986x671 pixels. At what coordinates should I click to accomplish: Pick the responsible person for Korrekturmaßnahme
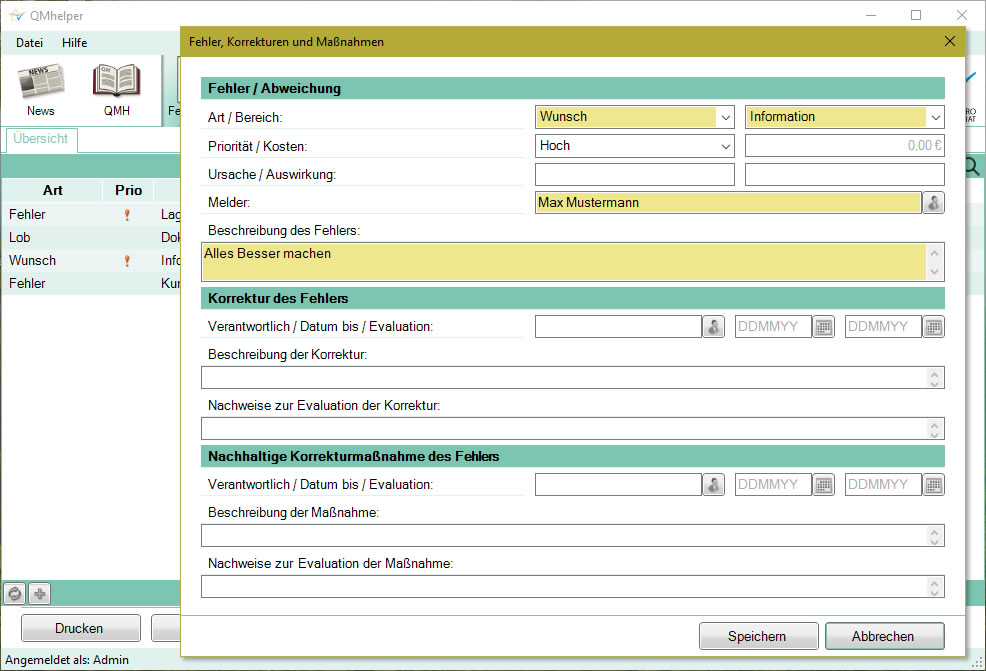click(713, 484)
